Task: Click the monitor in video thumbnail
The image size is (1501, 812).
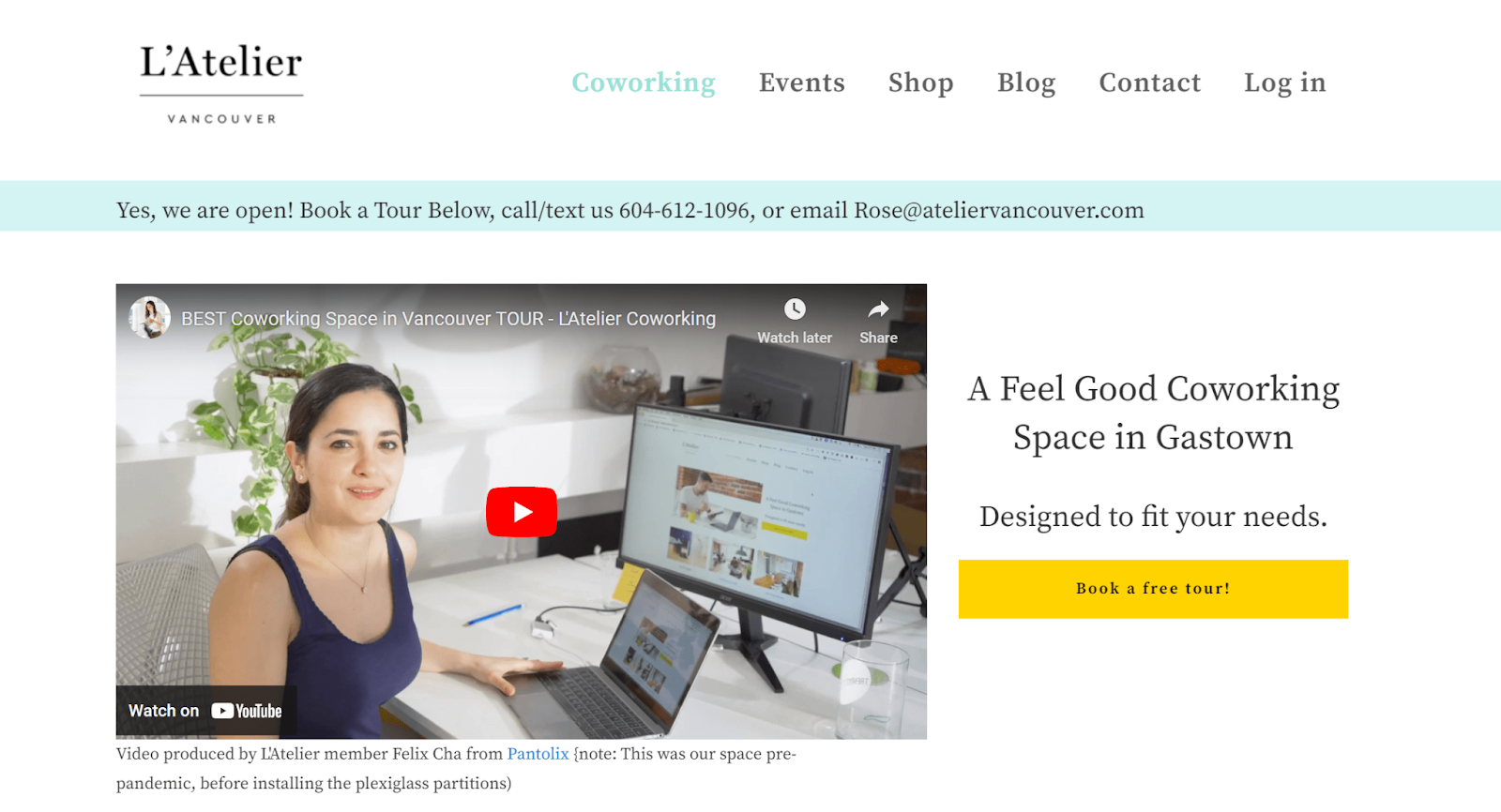Action: [760, 516]
